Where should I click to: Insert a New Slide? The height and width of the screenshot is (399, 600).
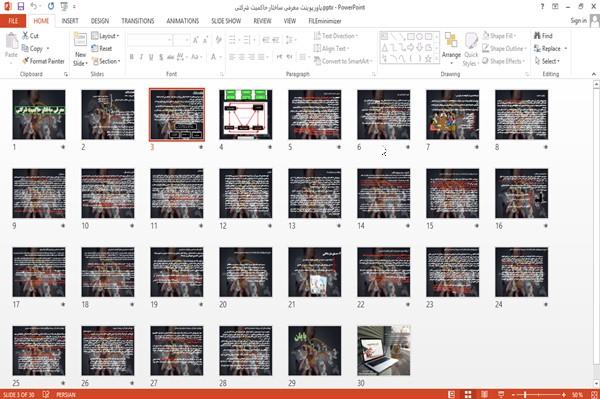80,50
